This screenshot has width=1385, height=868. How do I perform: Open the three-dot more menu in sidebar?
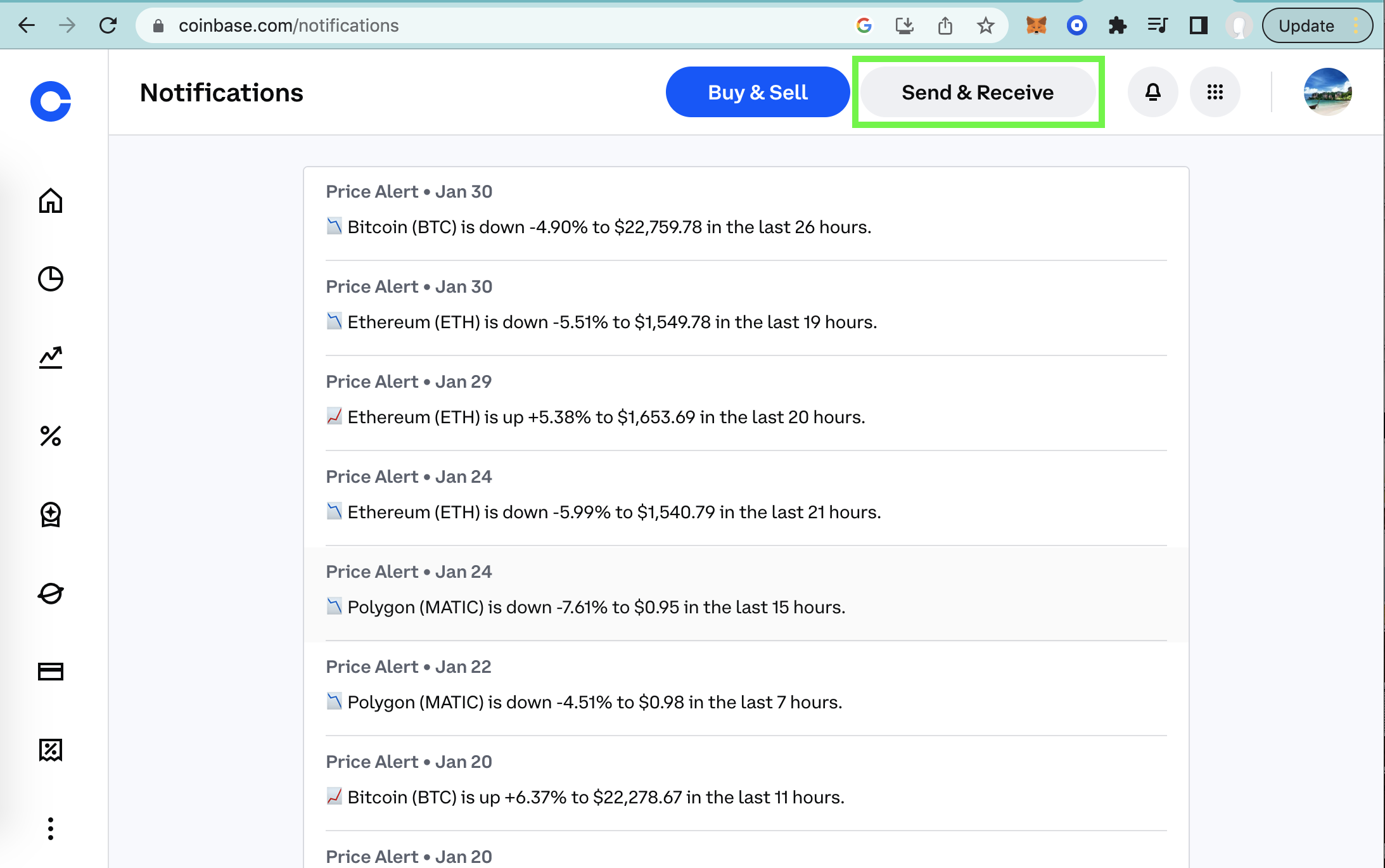pos(51,829)
